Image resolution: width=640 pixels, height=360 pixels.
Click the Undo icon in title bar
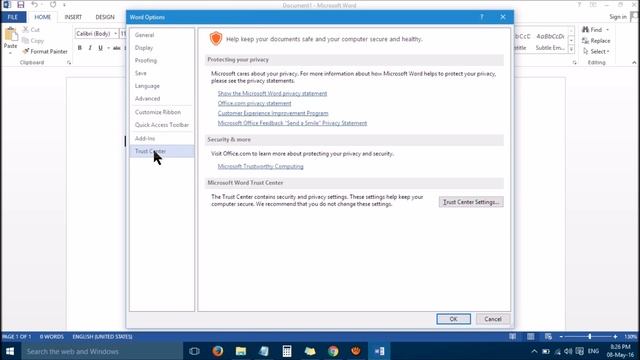[x=35, y=5]
